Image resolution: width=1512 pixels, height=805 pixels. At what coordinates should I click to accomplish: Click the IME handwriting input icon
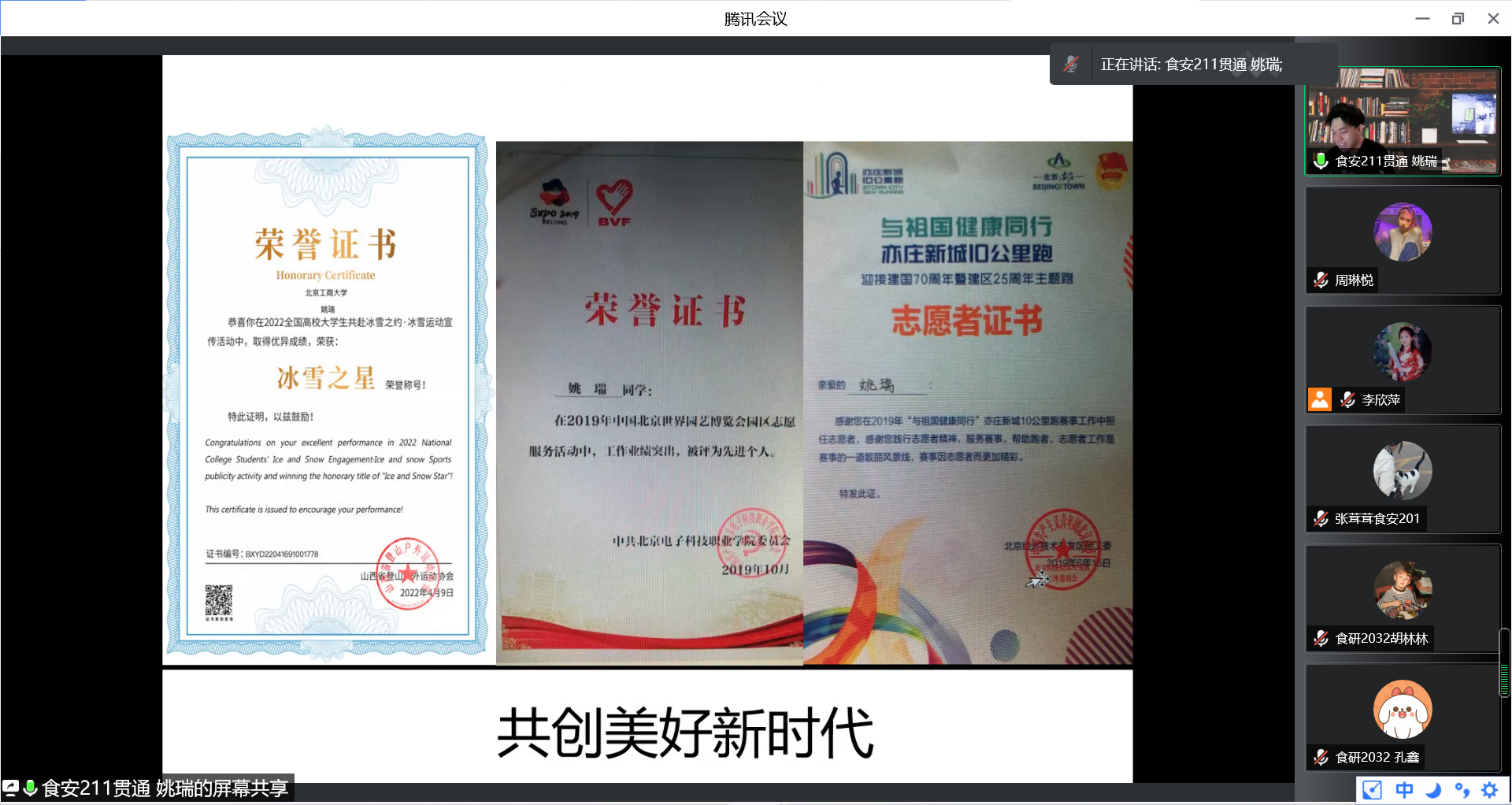click(x=1372, y=790)
